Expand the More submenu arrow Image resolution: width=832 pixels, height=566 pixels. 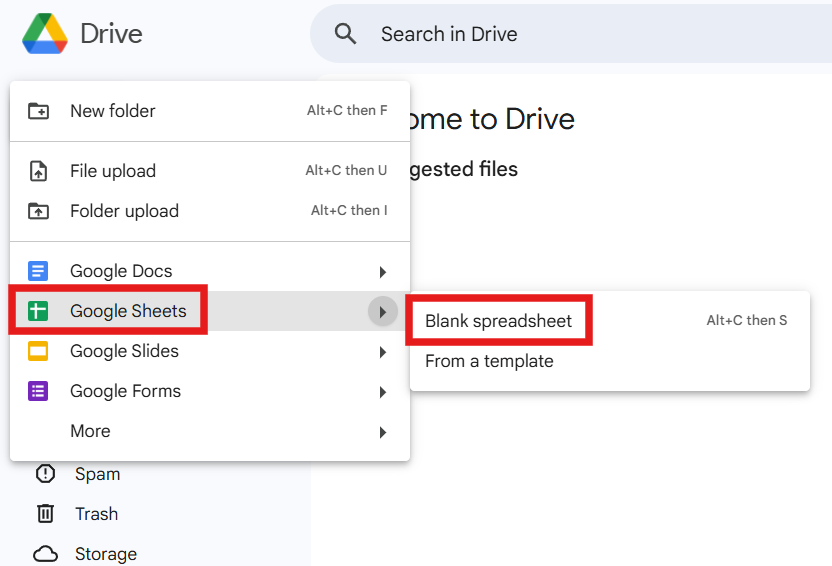(x=382, y=432)
